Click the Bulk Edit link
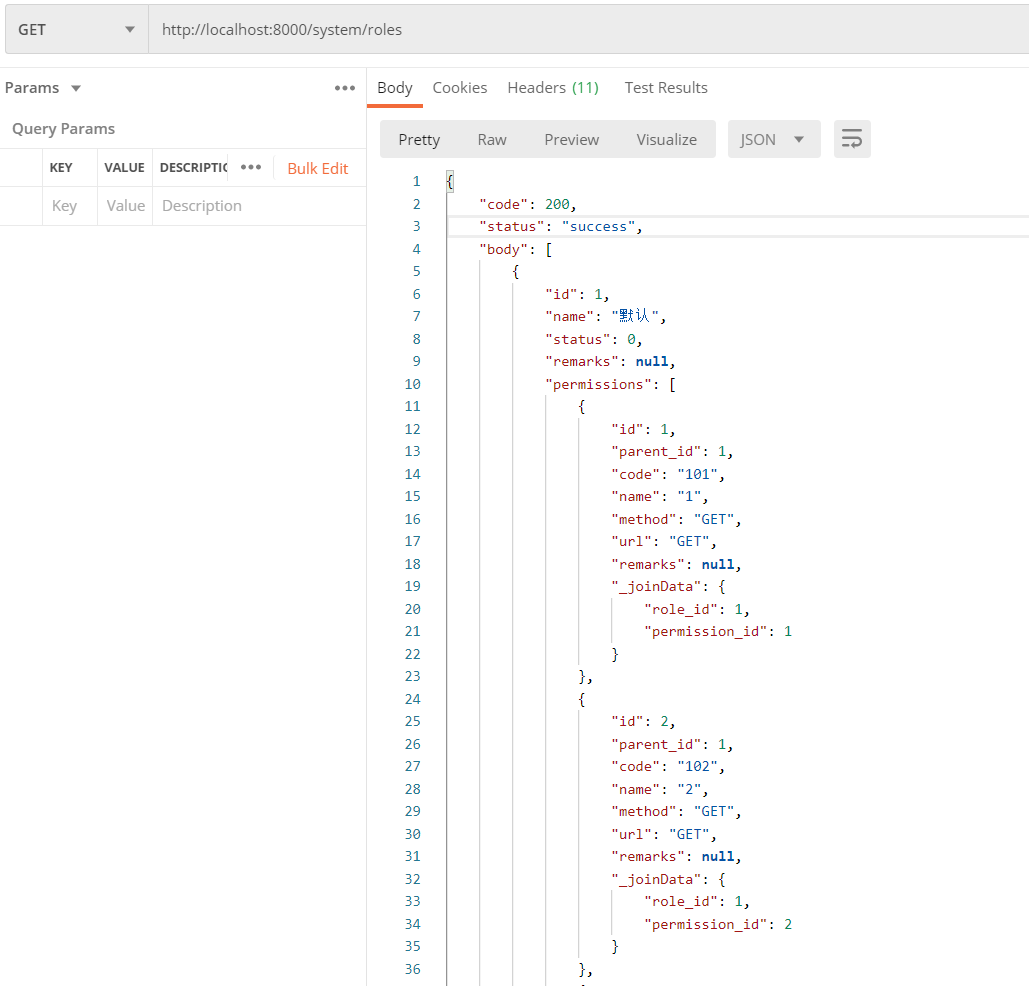 click(318, 167)
